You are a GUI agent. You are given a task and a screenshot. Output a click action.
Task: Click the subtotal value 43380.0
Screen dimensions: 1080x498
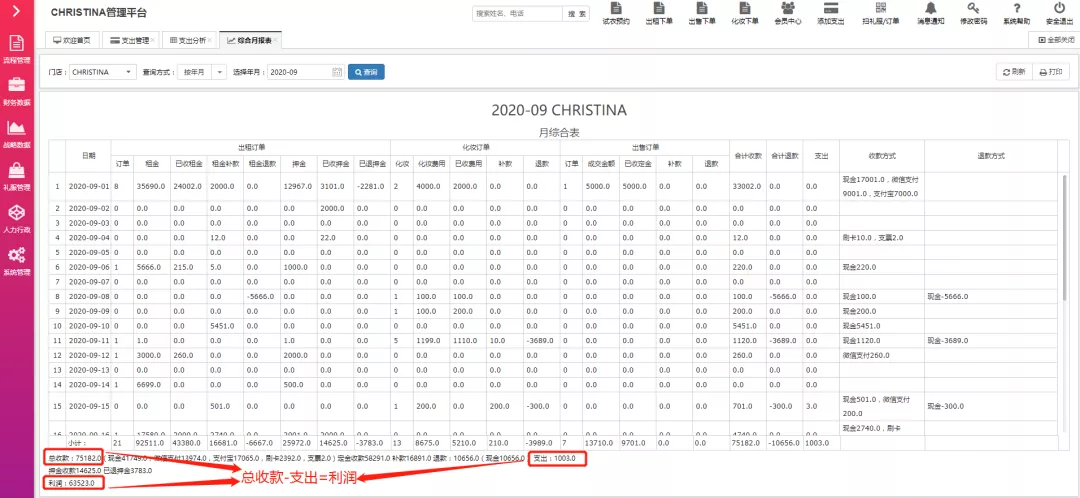(189, 442)
